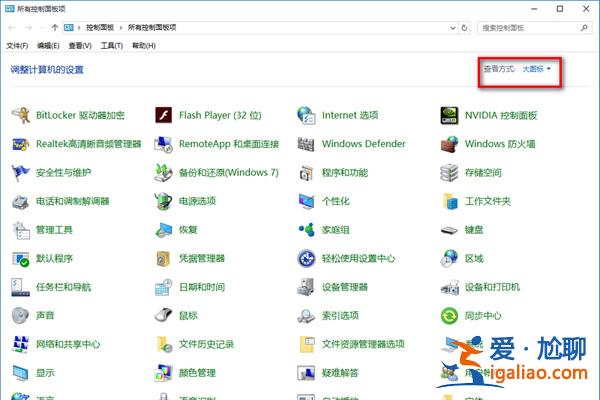Screen dimensions: 600x400
Task: Open the 家庭组 icon
Action: tap(307, 230)
